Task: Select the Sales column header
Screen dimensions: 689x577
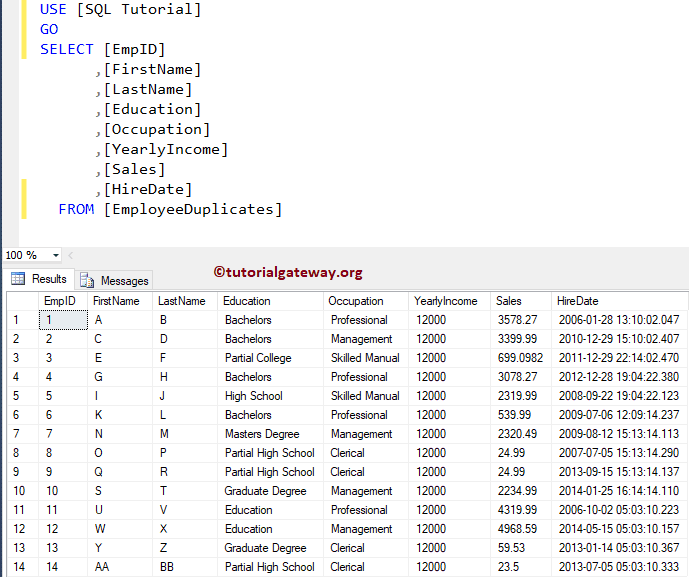Action: (509, 301)
